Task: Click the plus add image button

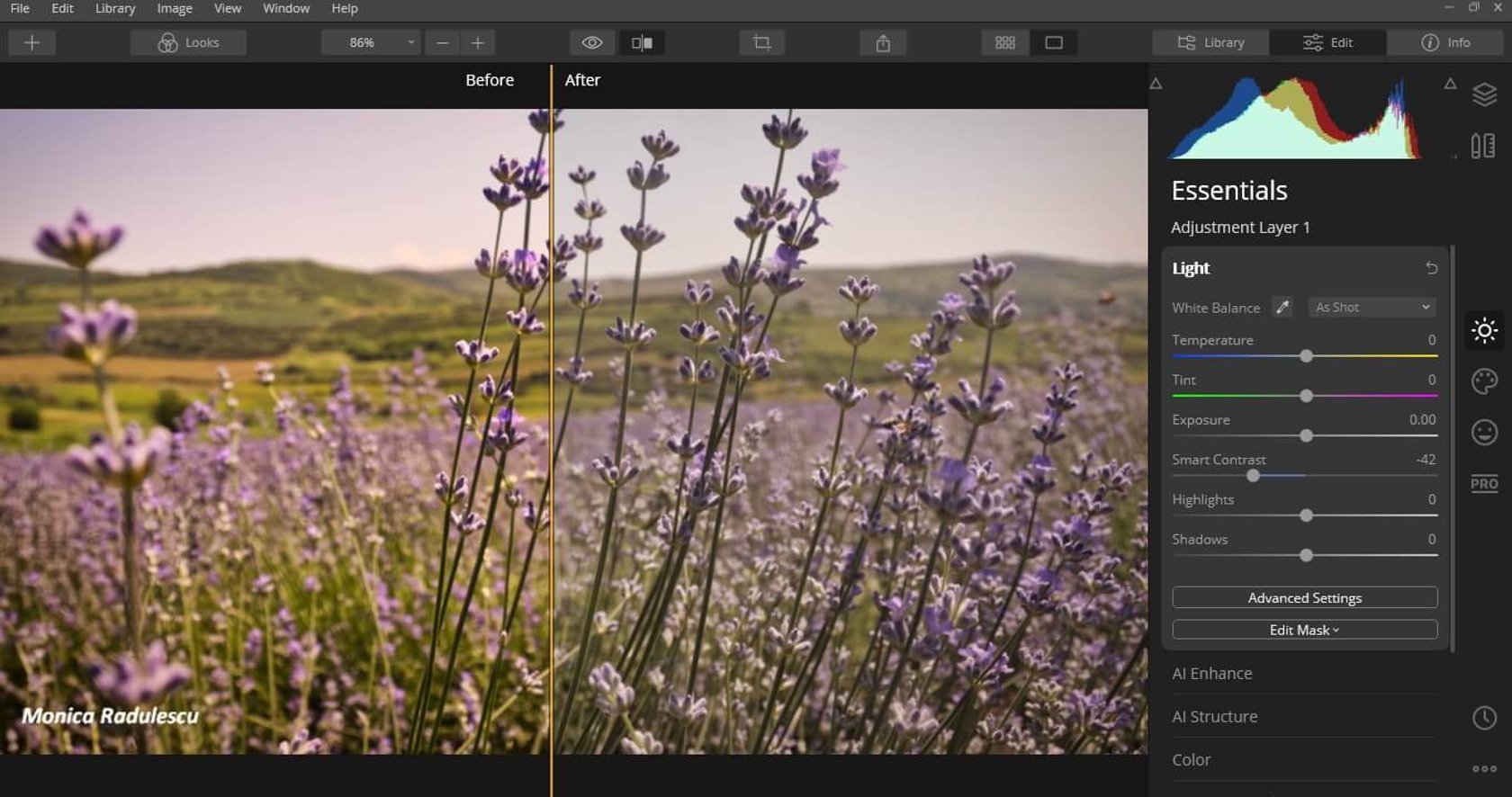Action: coord(31,42)
